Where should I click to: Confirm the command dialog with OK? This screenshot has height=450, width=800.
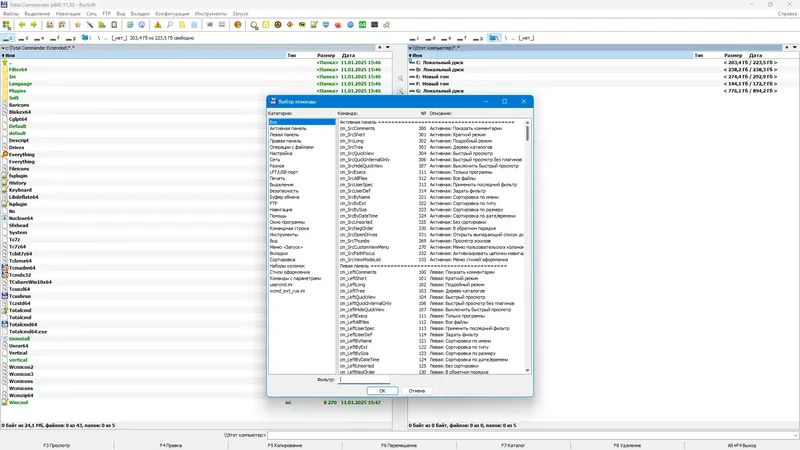tap(382, 391)
